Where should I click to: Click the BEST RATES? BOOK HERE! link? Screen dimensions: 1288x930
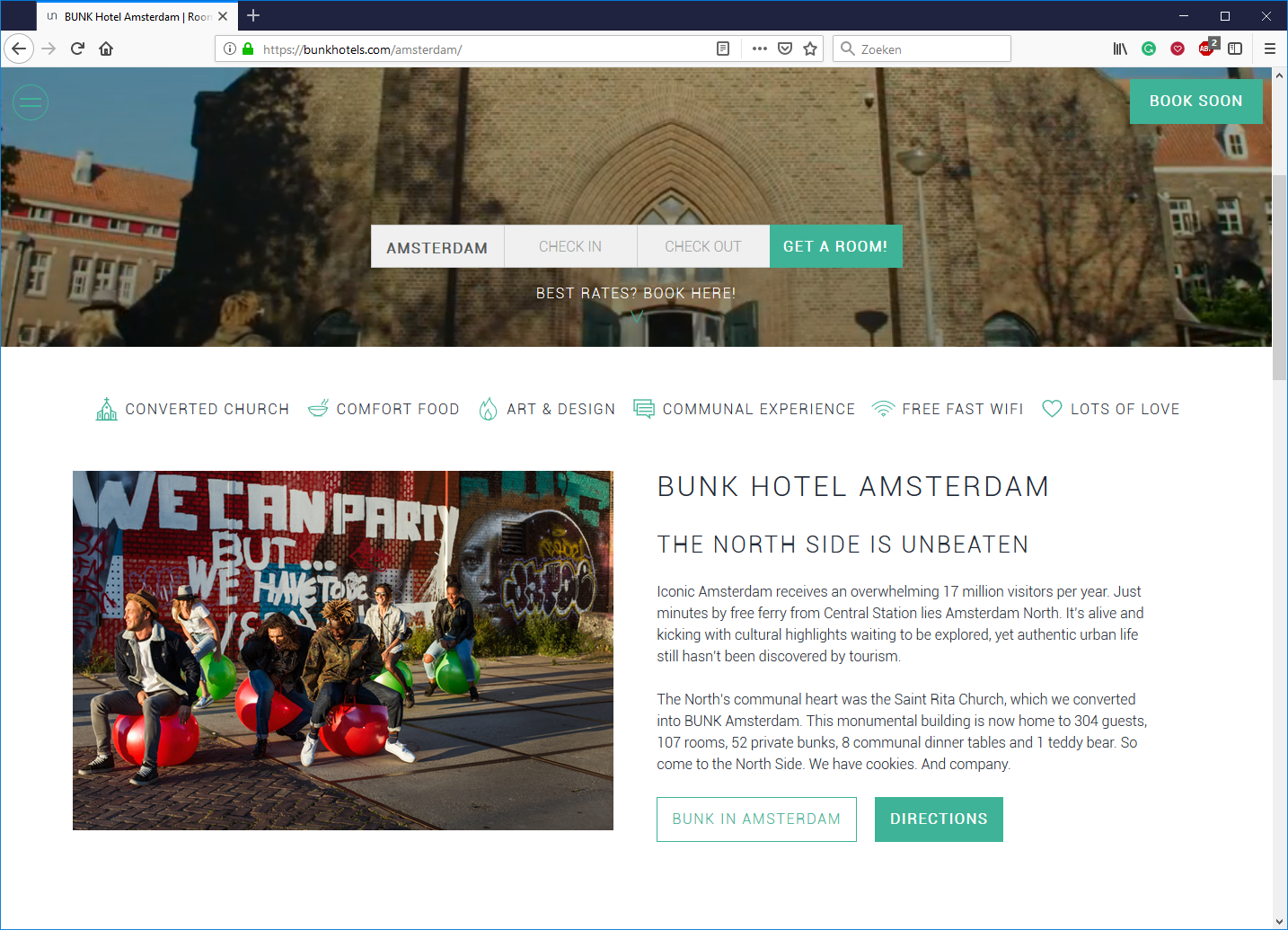pyautogui.click(x=636, y=293)
